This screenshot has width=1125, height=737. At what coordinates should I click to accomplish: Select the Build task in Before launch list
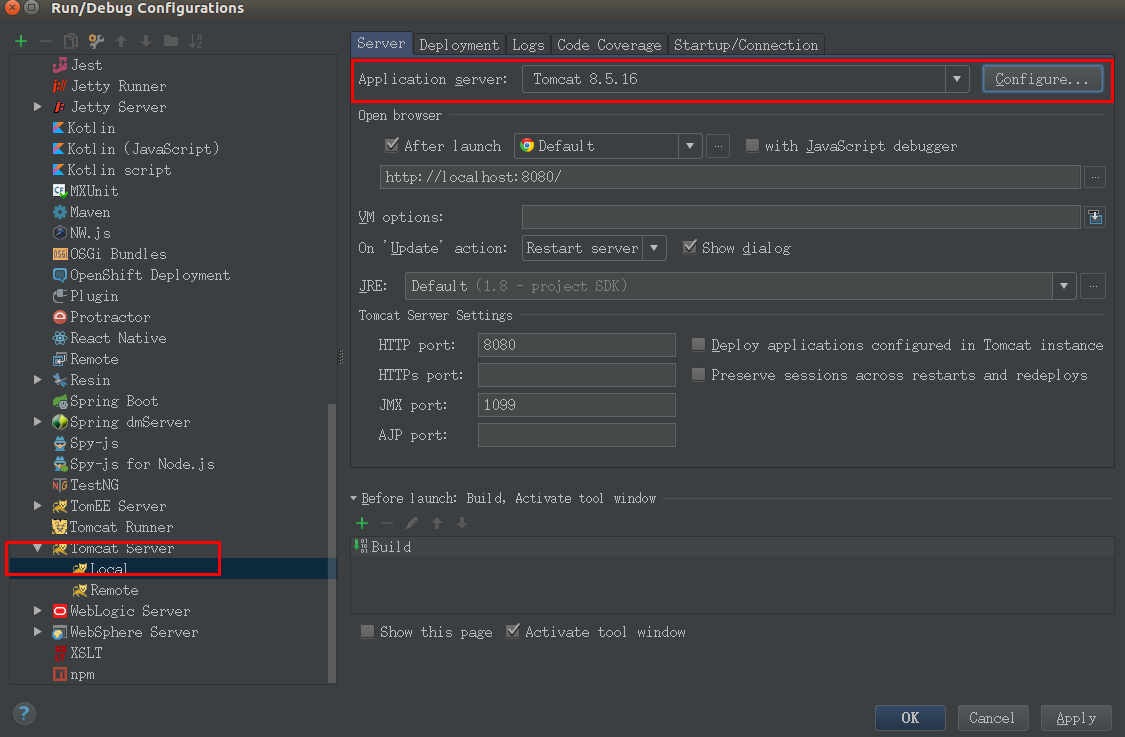733,547
